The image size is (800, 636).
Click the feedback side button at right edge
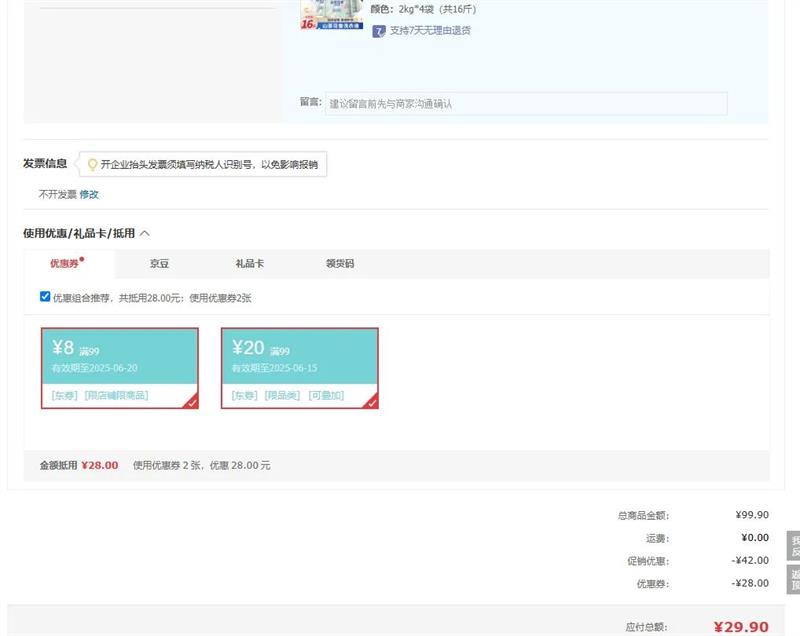point(794,546)
